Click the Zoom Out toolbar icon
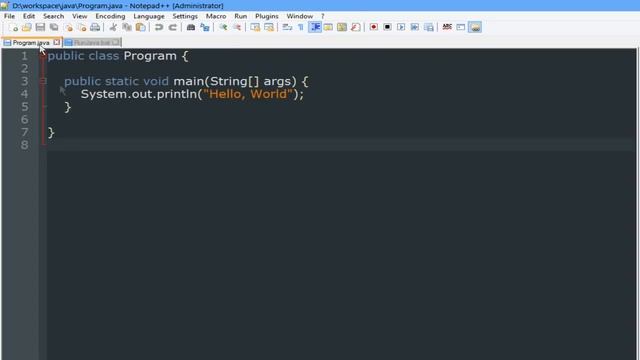Image resolution: width=640 pixels, height=360 pixels. [237, 27]
